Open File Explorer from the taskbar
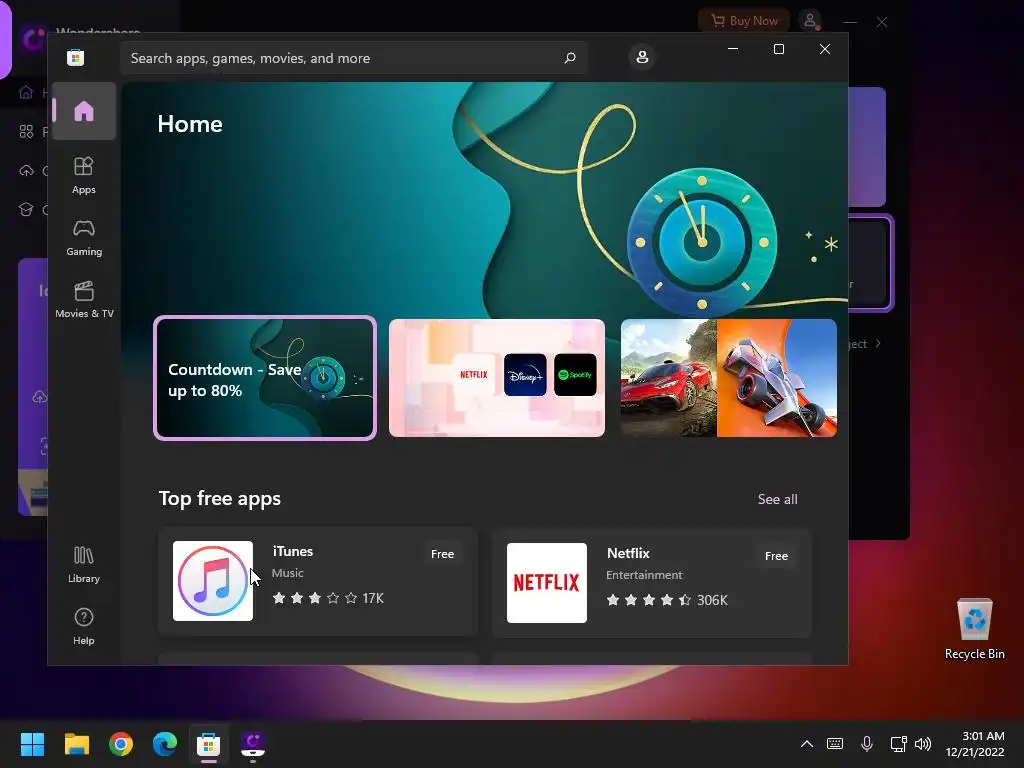Viewport: 1024px width, 768px height. [76, 744]
